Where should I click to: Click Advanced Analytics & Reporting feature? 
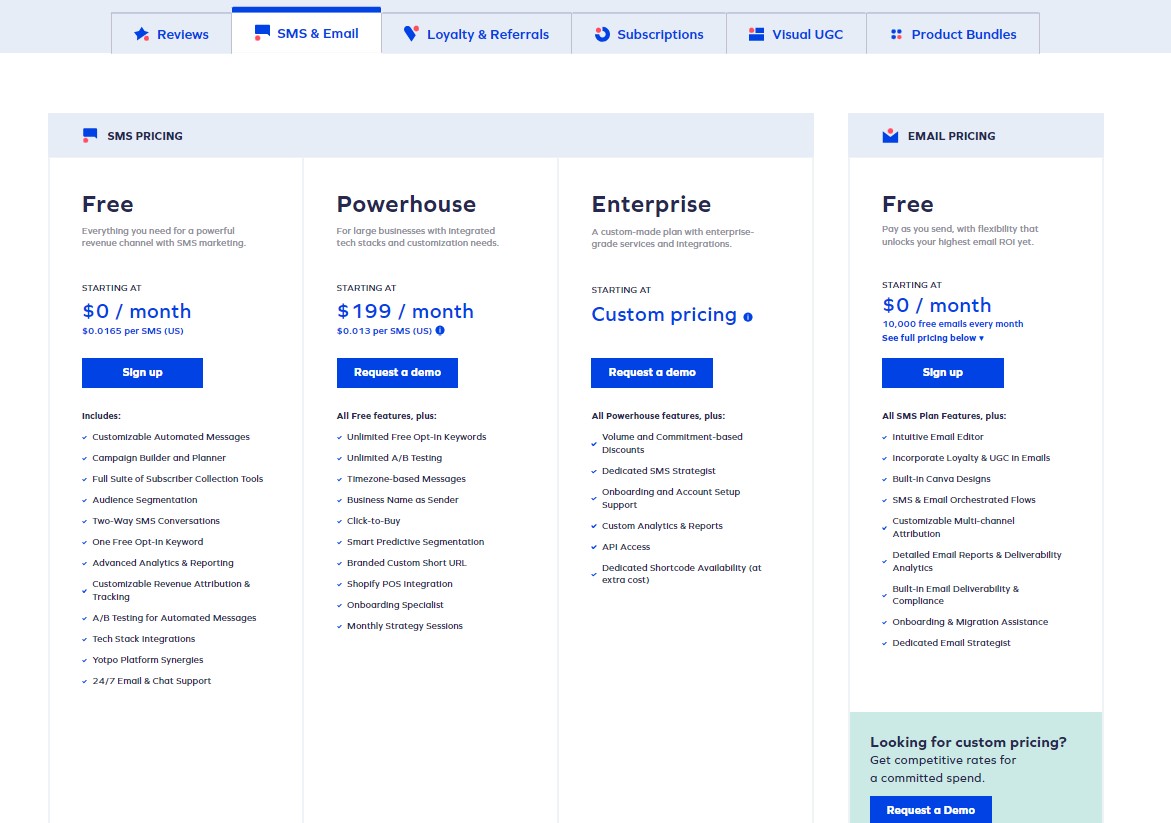(163, 563)
